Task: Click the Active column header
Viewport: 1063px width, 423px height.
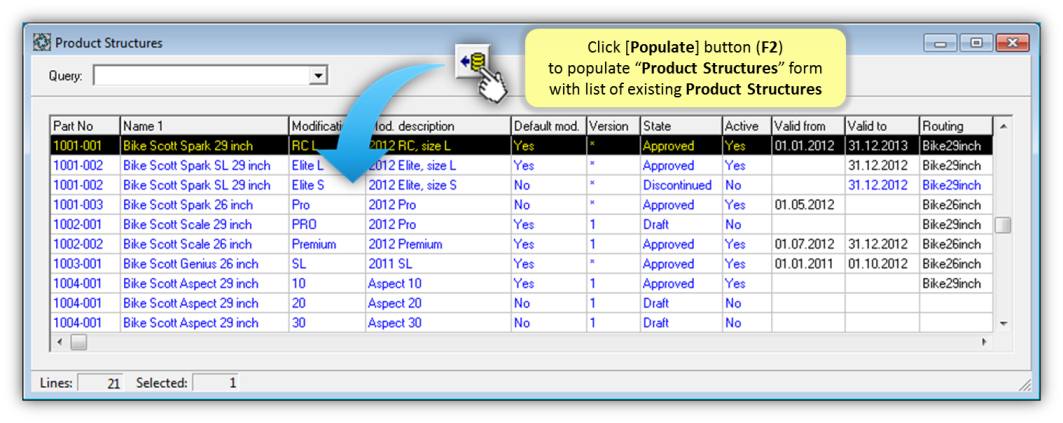Action: coord(747,126)
